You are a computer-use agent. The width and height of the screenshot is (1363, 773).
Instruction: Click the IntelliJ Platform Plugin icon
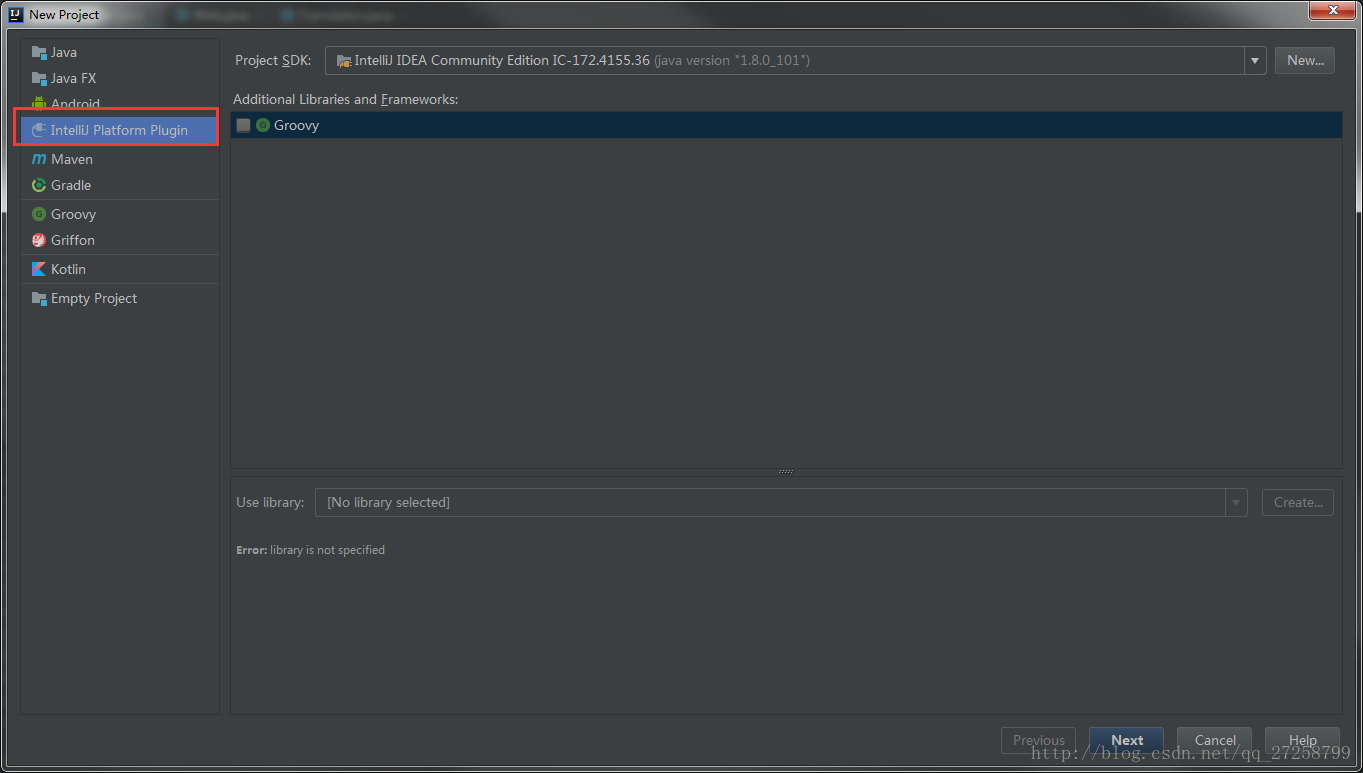(x=39, y=130)
